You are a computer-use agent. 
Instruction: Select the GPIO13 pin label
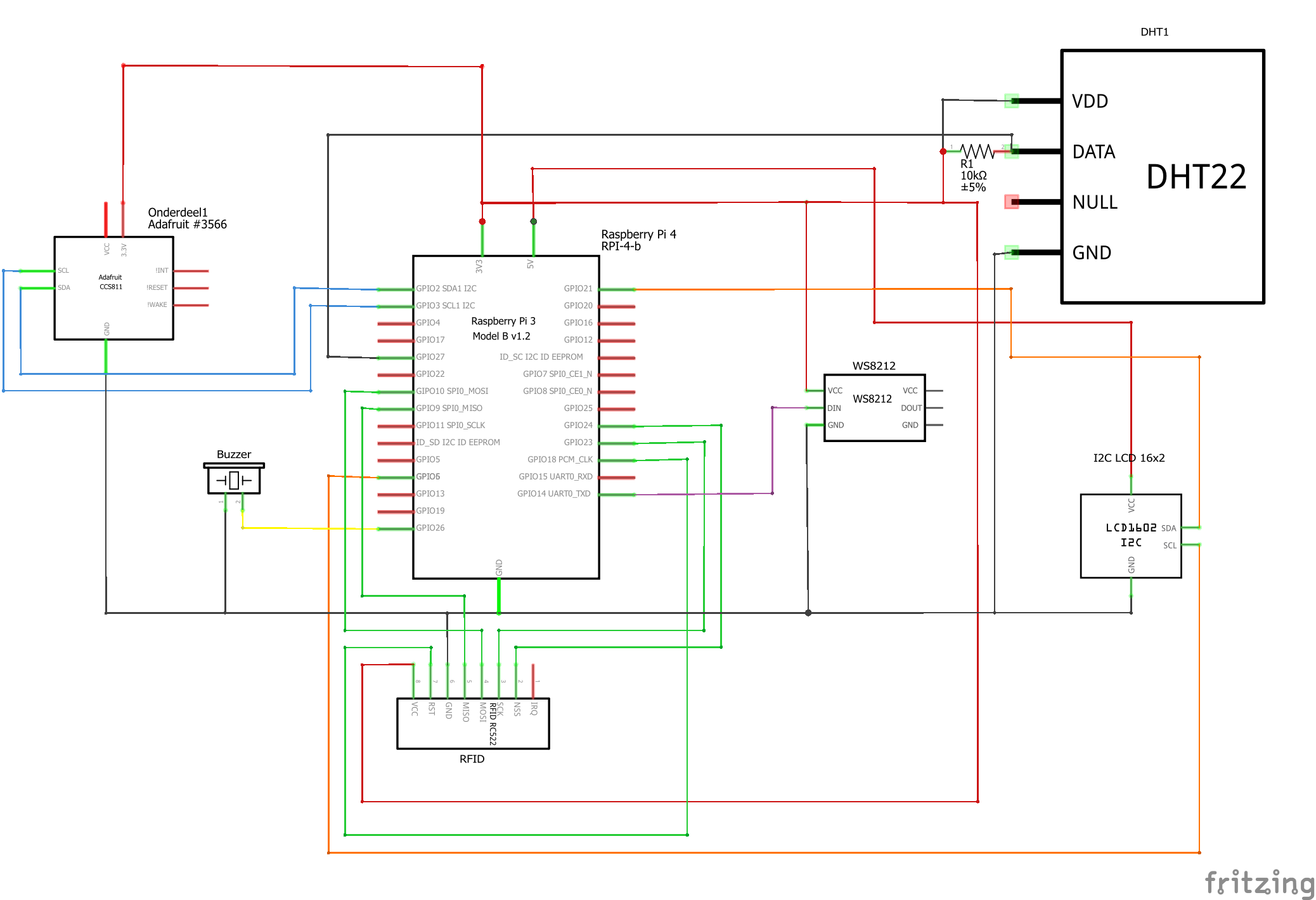coord(430,494)
